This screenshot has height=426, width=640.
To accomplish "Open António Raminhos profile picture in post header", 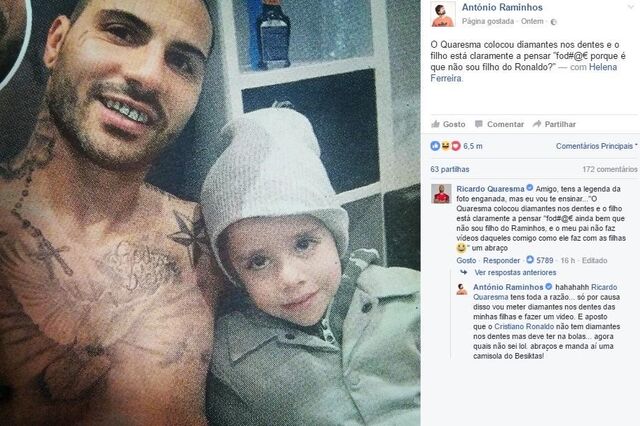I will pyautogui.click(x=443, y=14).
